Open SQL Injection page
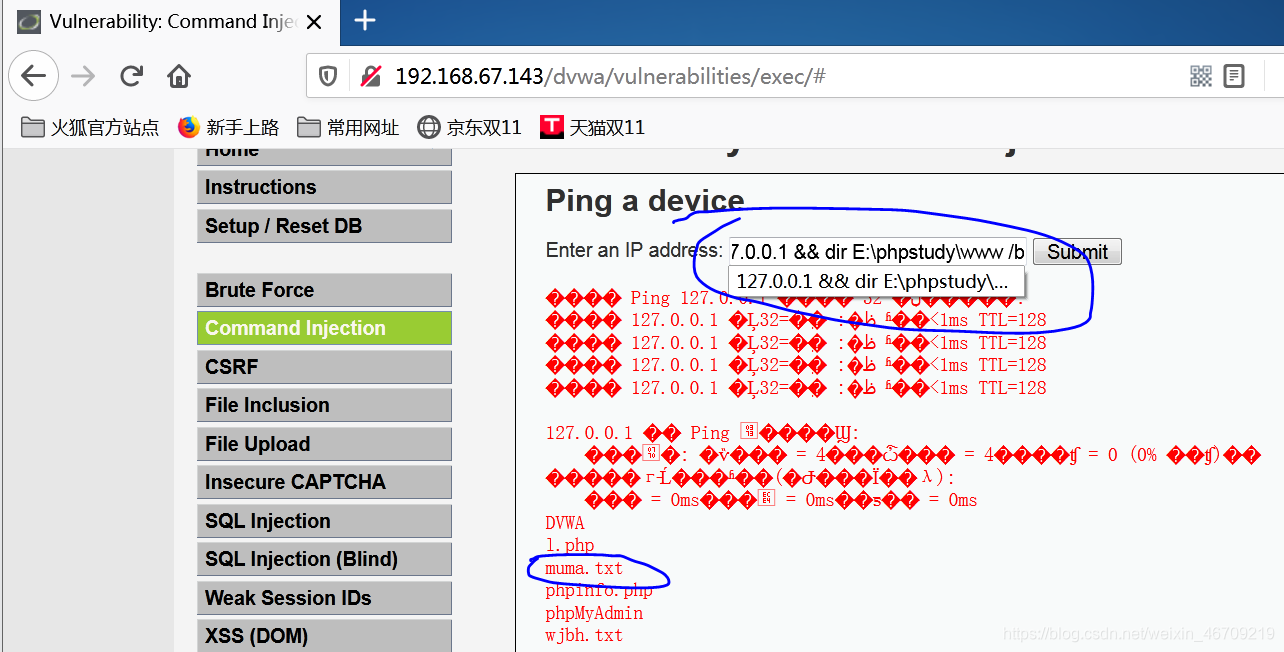The height and width of the screenshot is (652, 1284). coord(324,521)
